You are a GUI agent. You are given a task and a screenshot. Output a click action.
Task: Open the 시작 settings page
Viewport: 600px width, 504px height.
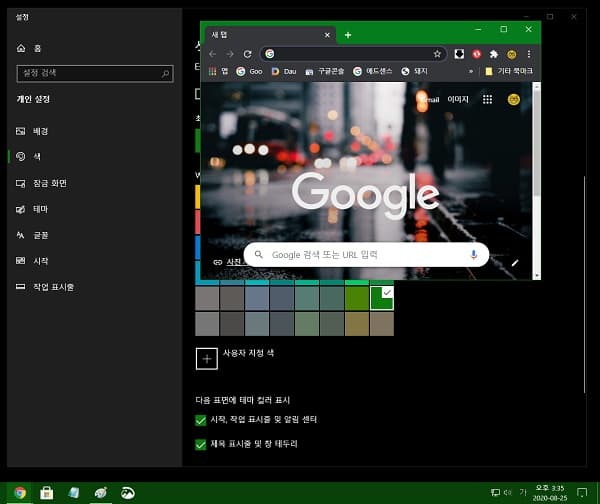tap(32, 261)
